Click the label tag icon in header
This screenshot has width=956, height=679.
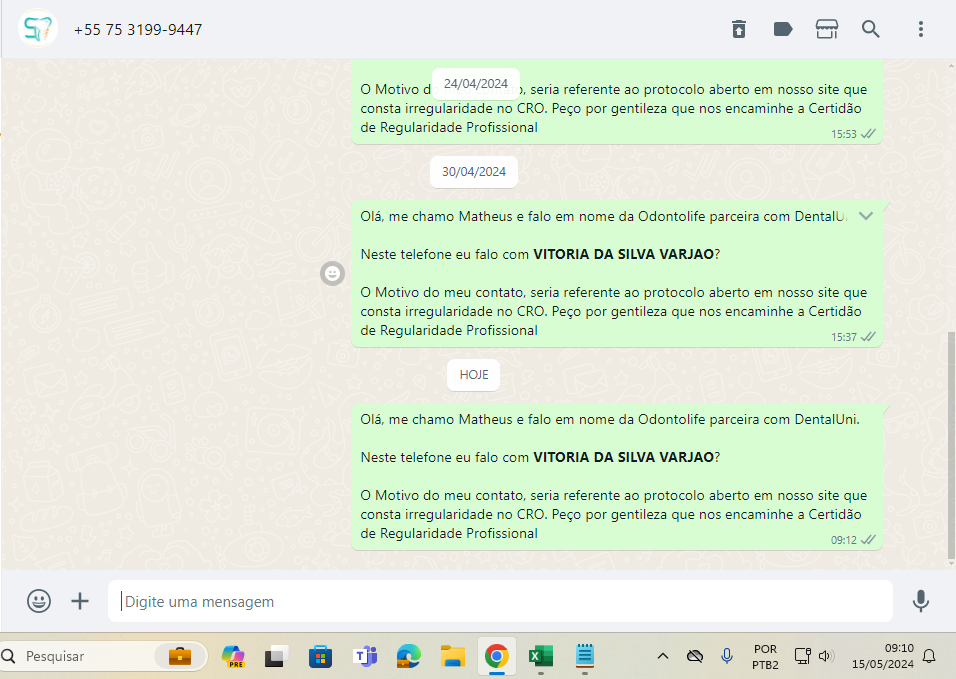coord(783,29)
